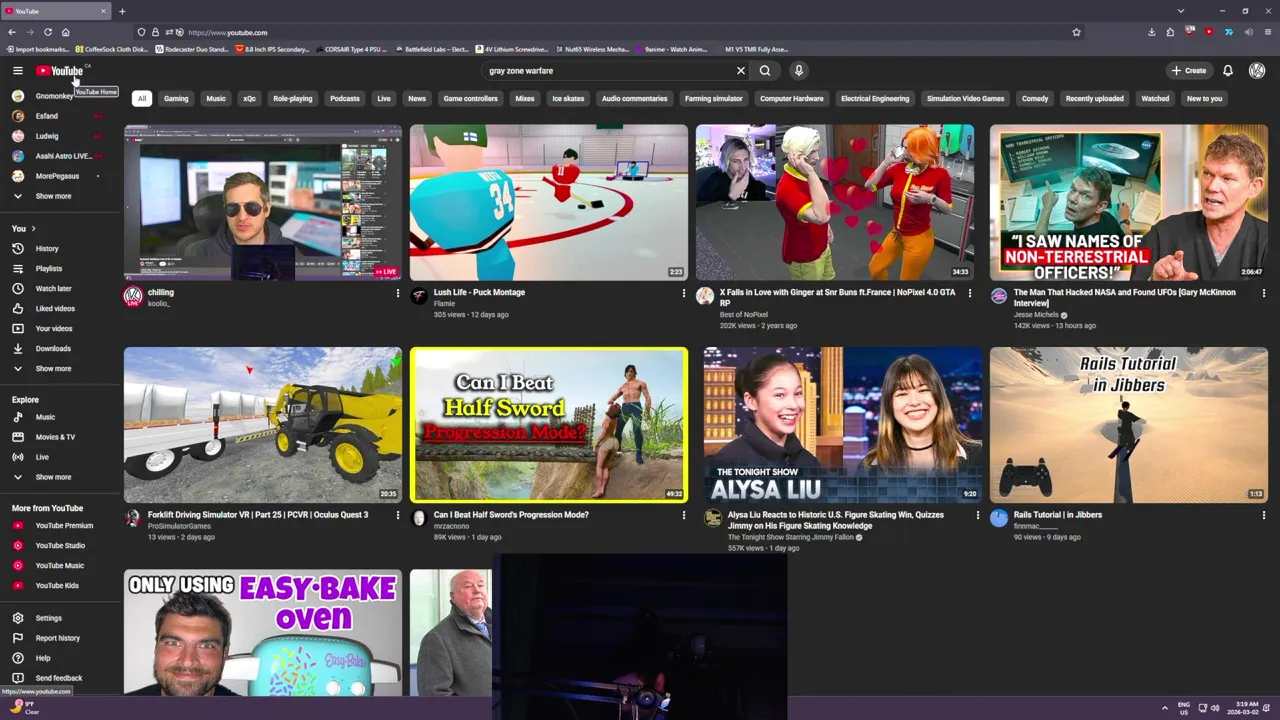
Task: Select the Recently uploaded filter chip
Action: click(x=1095, y=98)
